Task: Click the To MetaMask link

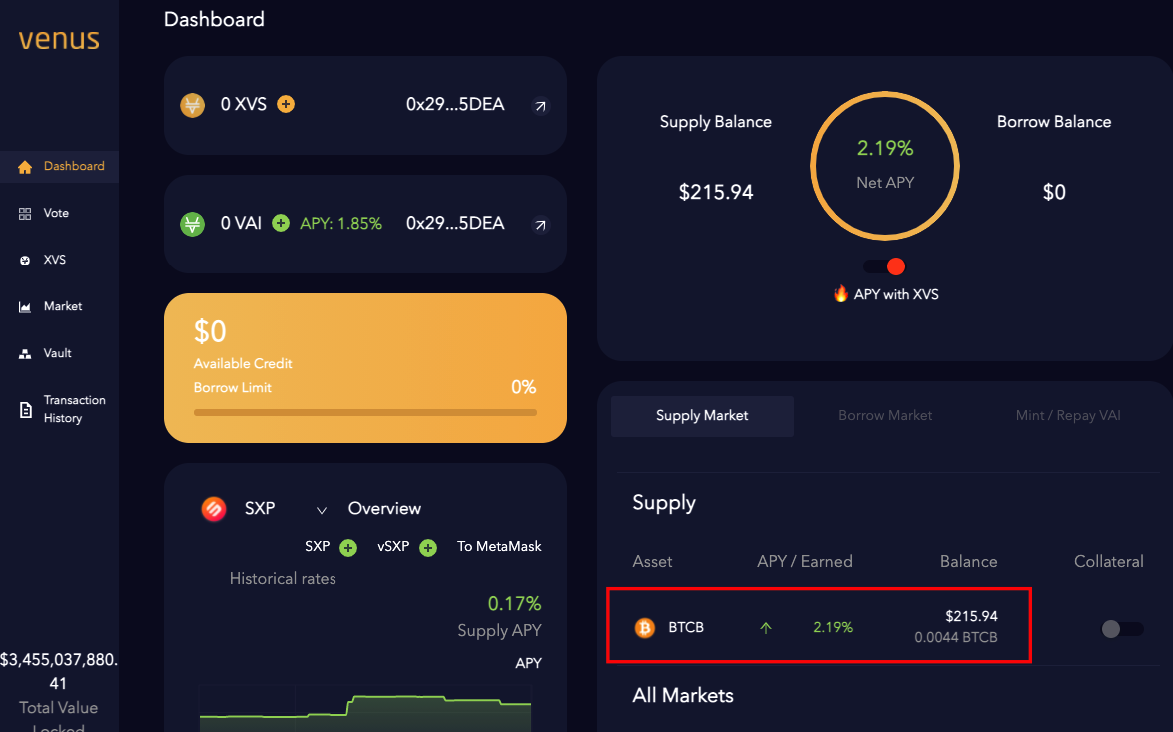Action: click(499, 546)
